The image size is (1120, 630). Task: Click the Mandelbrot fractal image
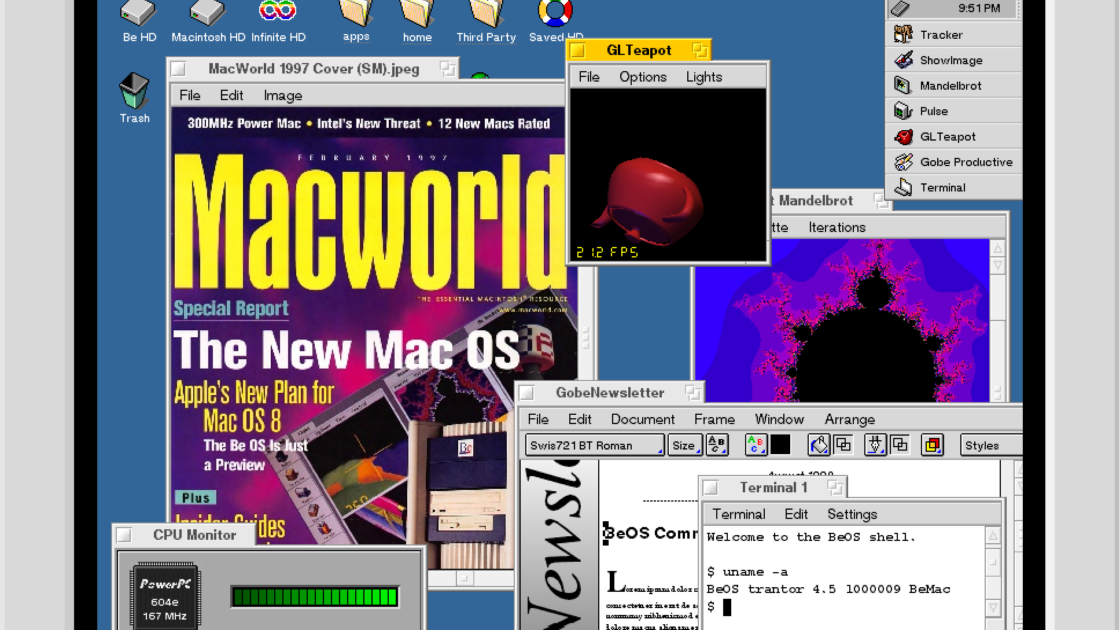pyautogui.click(x=841, y=320)
